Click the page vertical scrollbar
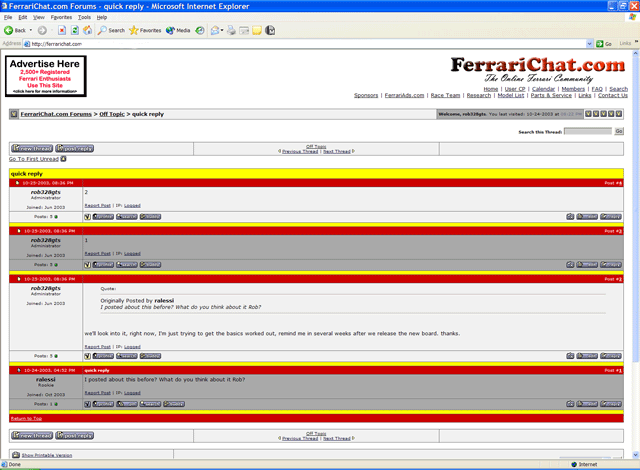Screen dimensions: 640x470 (636, 254)
